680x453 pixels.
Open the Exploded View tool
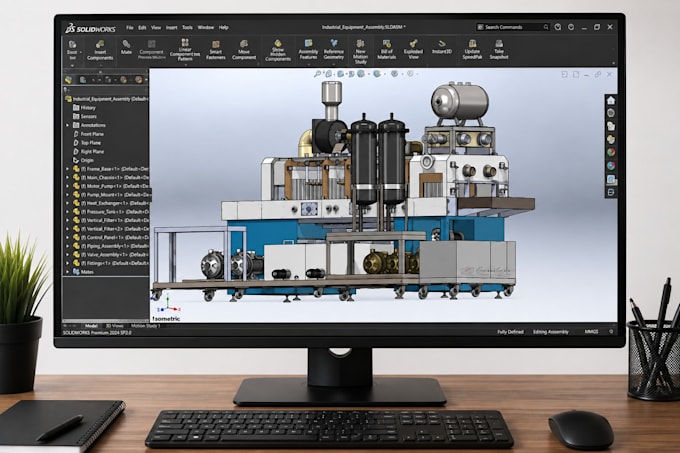pyautogui.click(x=413, y=49)
